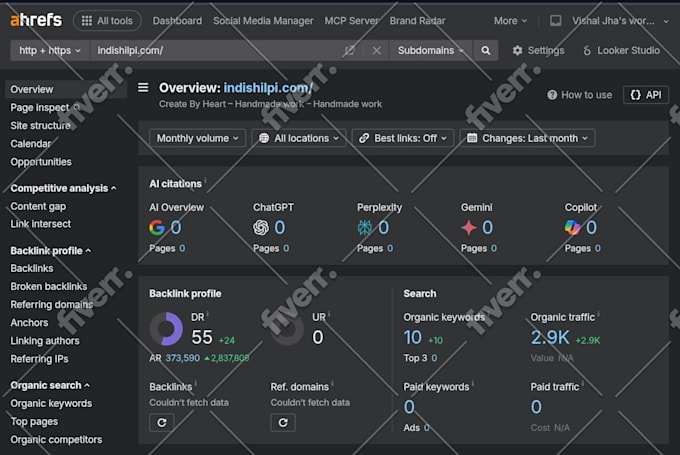Click the Top 3 keywords count
This screenshot has height=455, width=680.
(434, 358)
